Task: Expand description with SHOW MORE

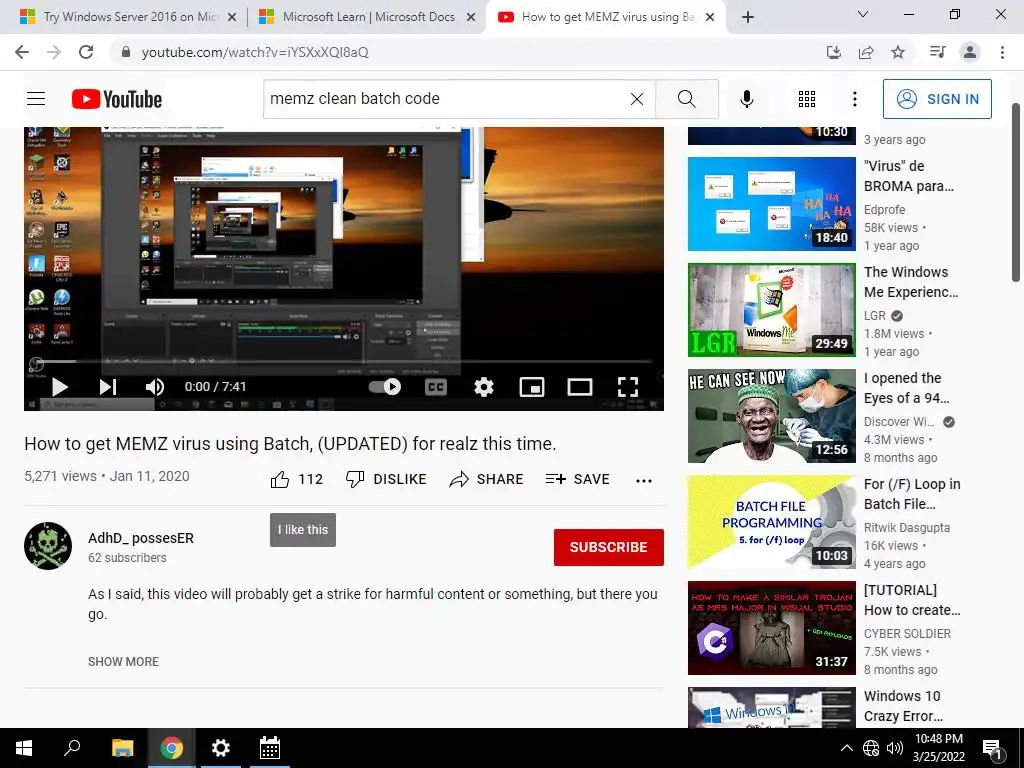Action: click(123, 662)
